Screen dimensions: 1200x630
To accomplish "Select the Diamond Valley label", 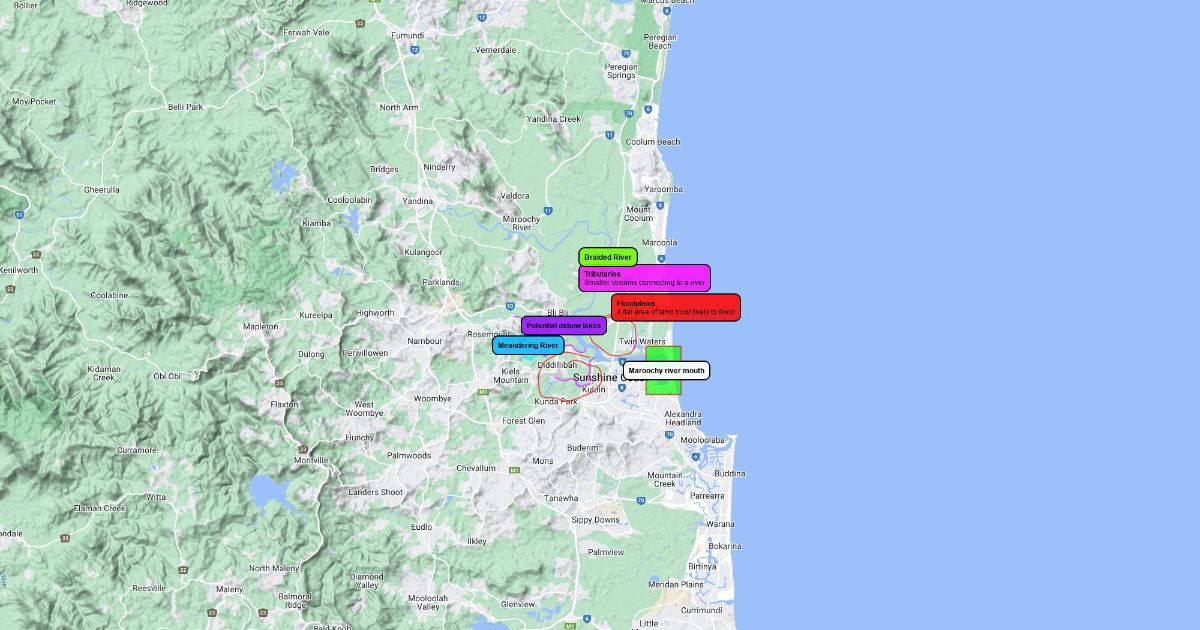I will pos(366,581).
